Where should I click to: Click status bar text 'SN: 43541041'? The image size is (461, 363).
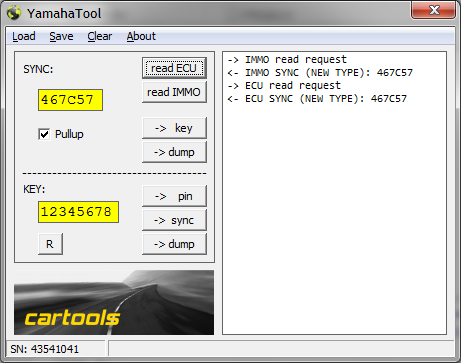(45, 349)
